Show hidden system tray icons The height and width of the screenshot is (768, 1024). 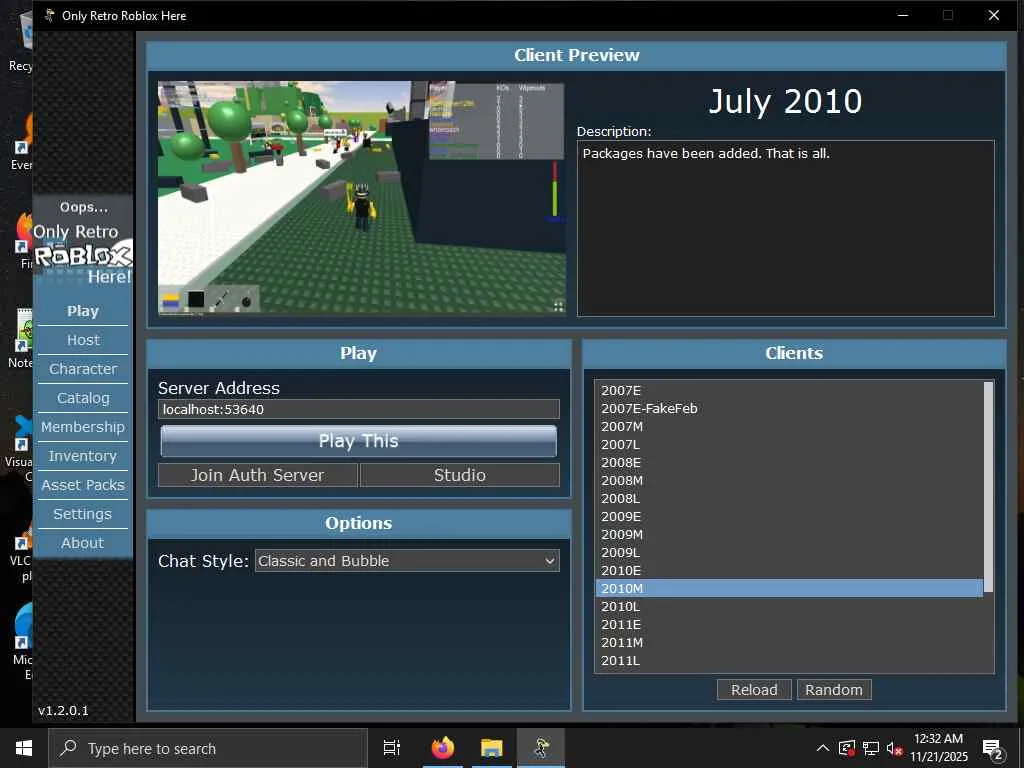tap(823, 748)
